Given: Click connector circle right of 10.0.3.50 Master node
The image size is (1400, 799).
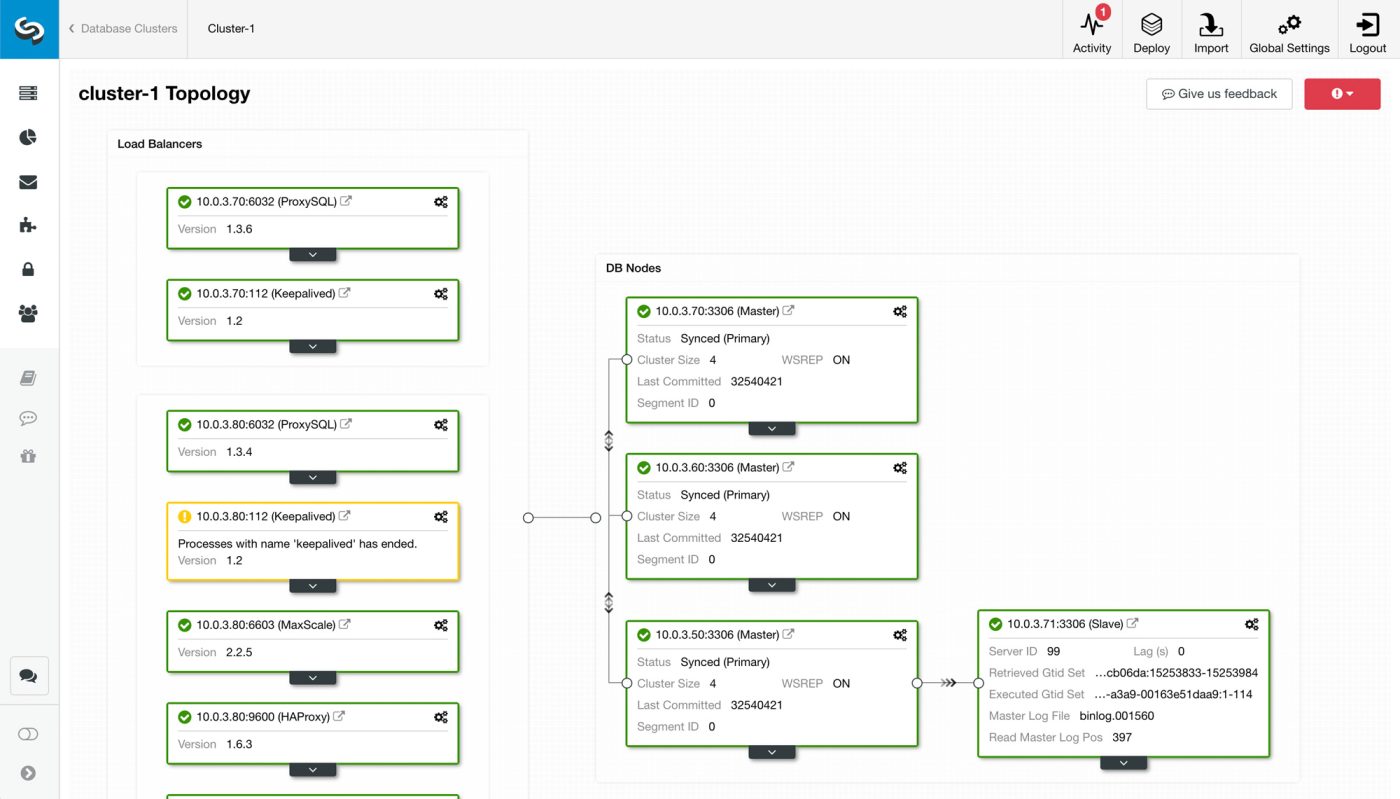Looking at the screenshot, I should point(917,683).
